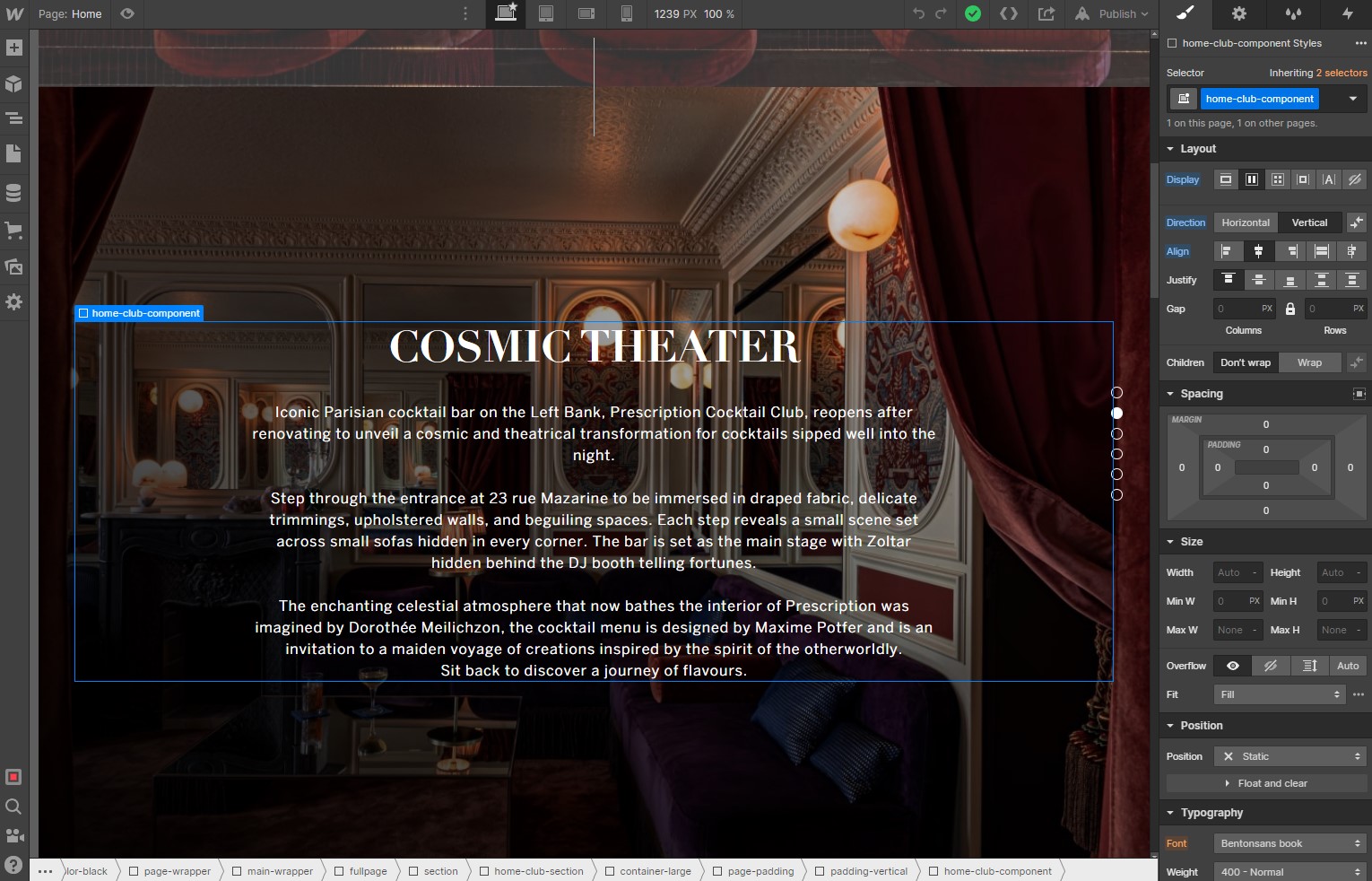Open the Ecommerce cart panel
Viewport: 1372px width, 881px height.
tap(13, 231)
